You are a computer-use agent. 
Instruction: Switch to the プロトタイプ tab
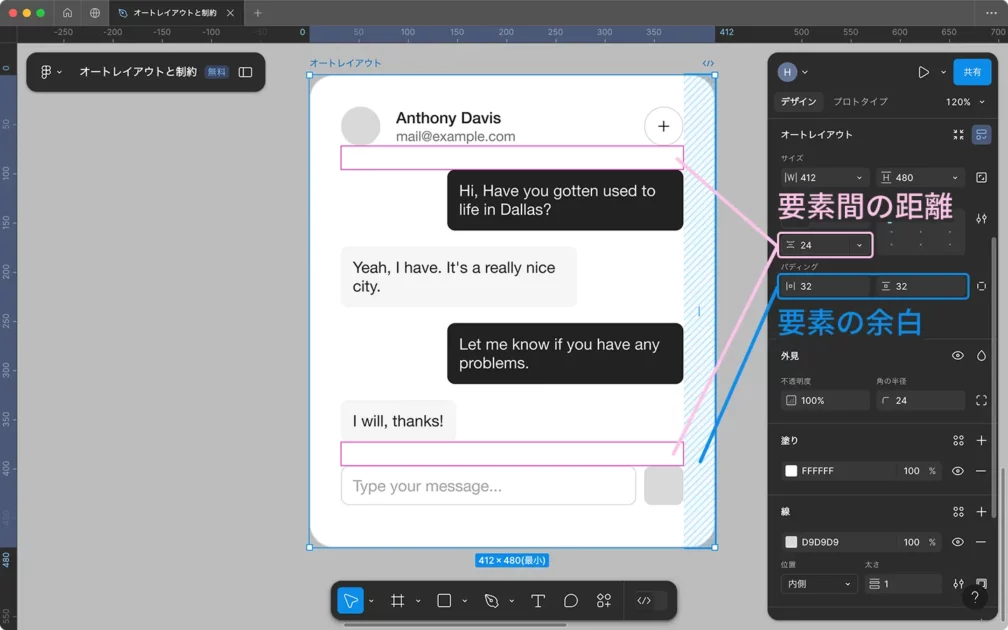click(860, 102)
